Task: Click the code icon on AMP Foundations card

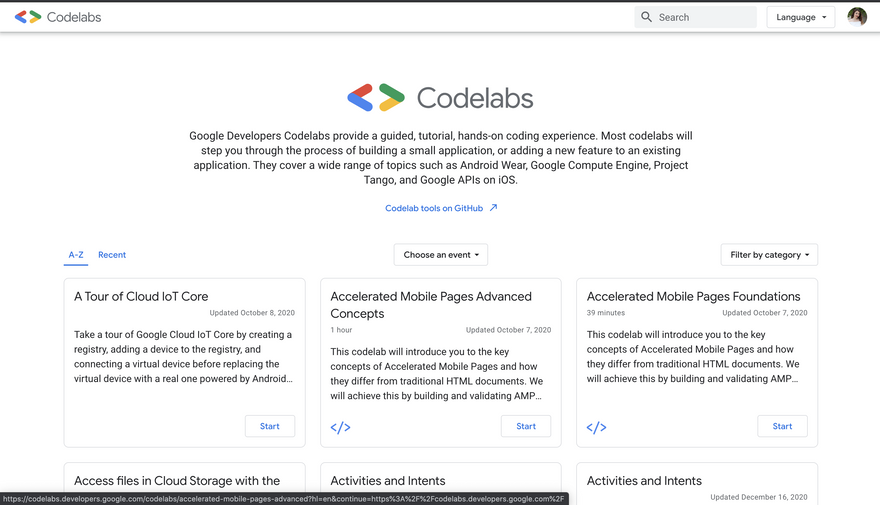Action: point(596,427)
